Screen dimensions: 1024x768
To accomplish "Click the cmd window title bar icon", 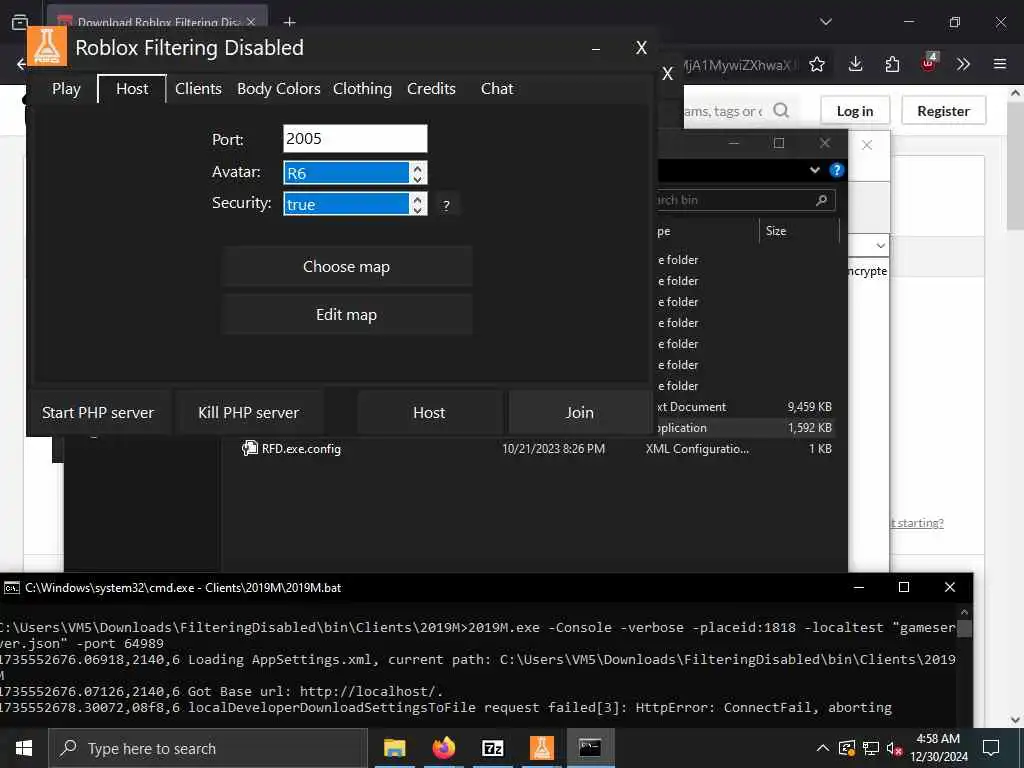I will click(x=12, y=588).
